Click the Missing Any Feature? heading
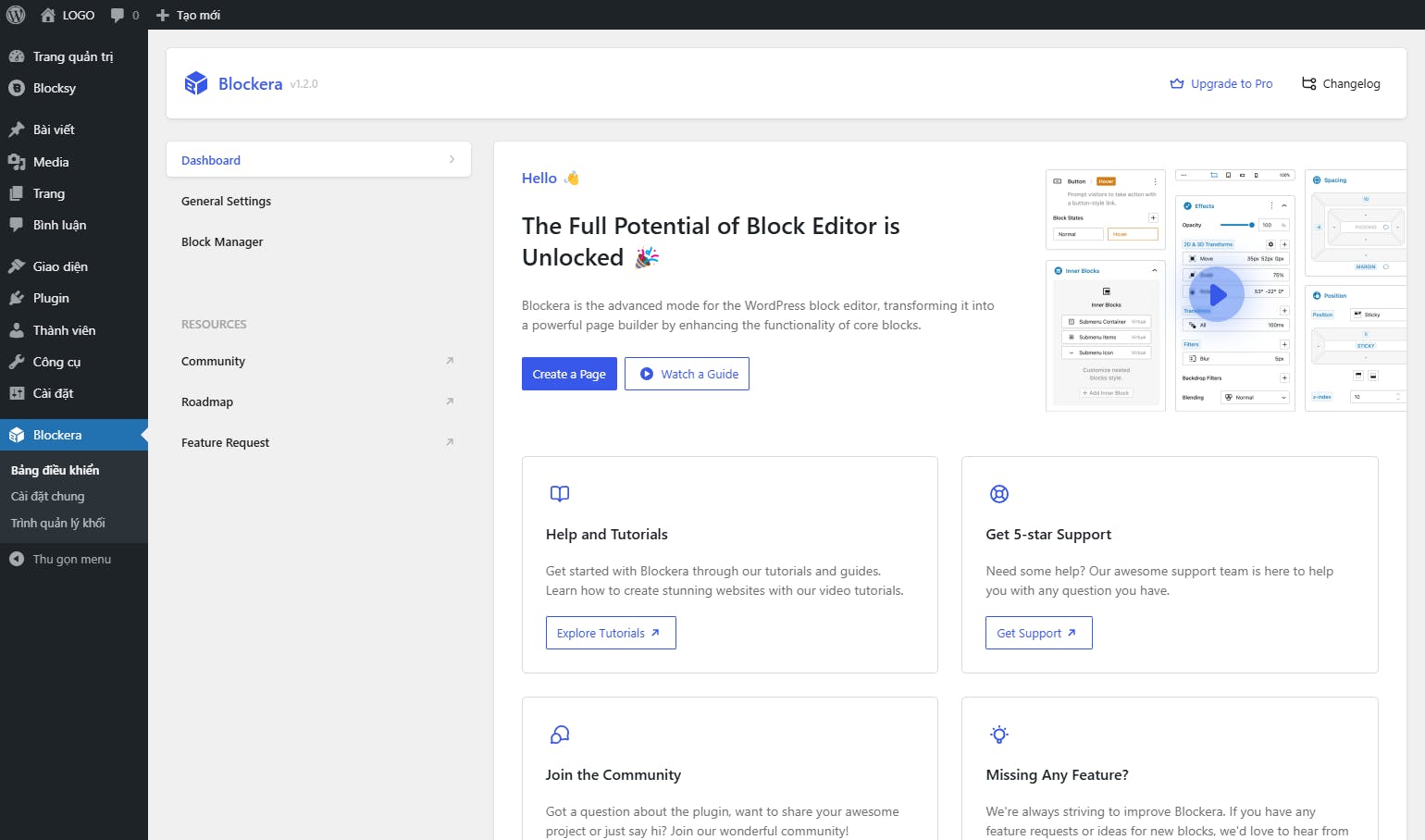 [1057, 774]
